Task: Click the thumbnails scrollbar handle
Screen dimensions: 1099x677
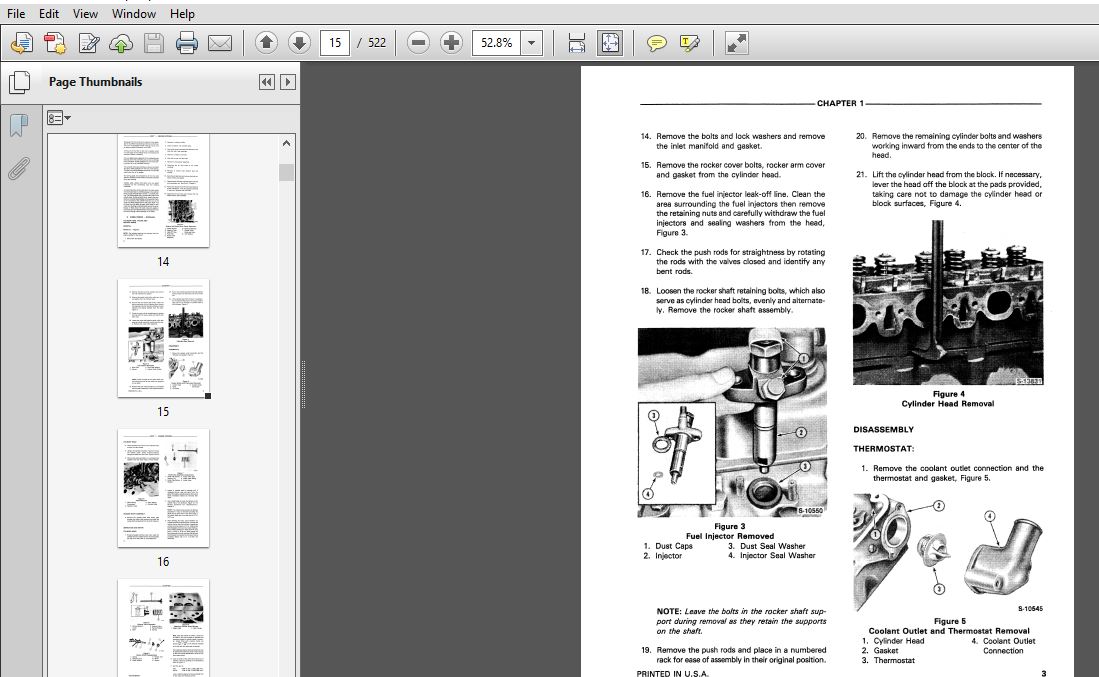Action: [x=286, y=172]
